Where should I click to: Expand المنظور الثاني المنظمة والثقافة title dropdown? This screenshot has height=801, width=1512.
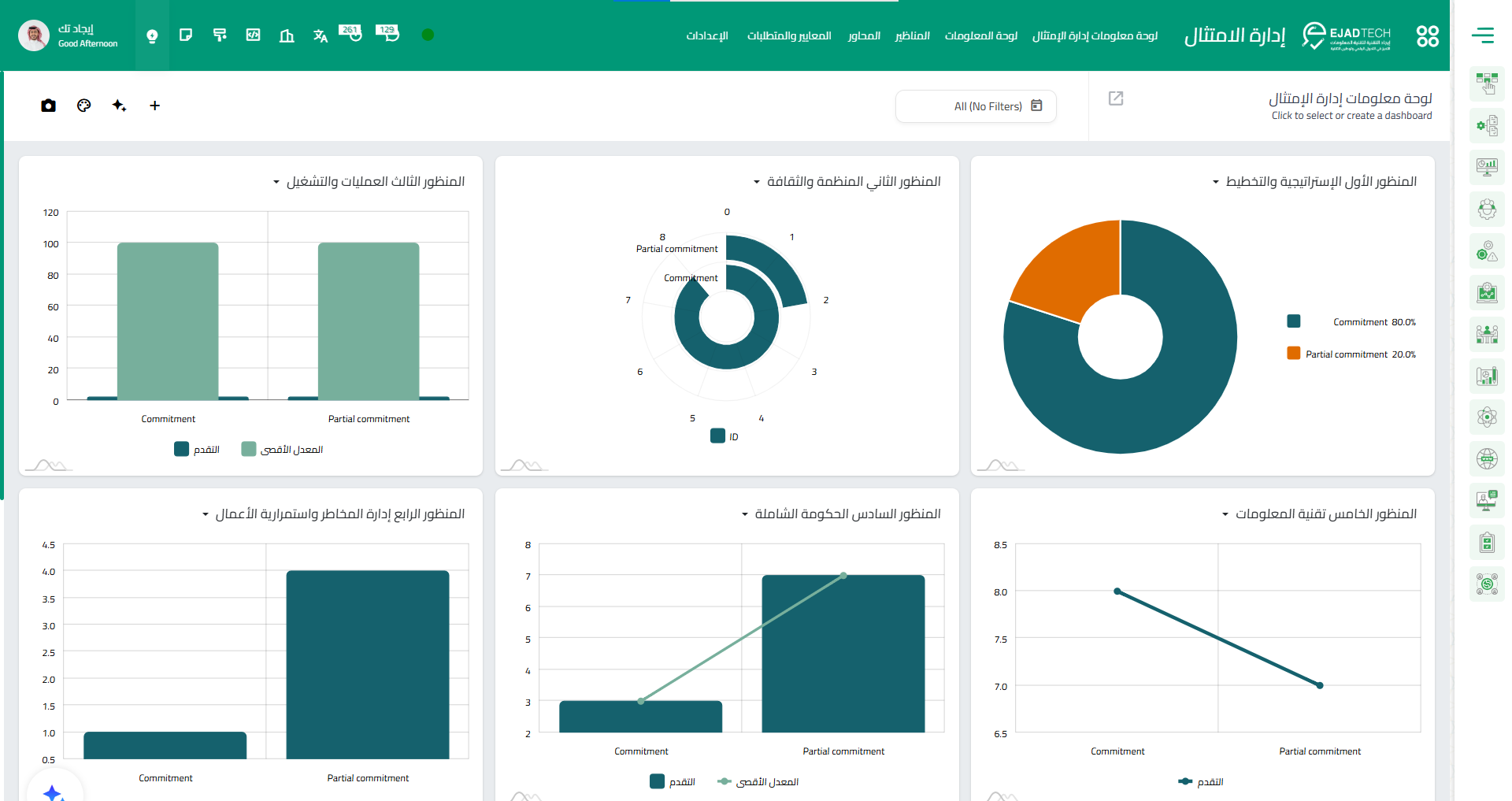(x=757, y=183)
